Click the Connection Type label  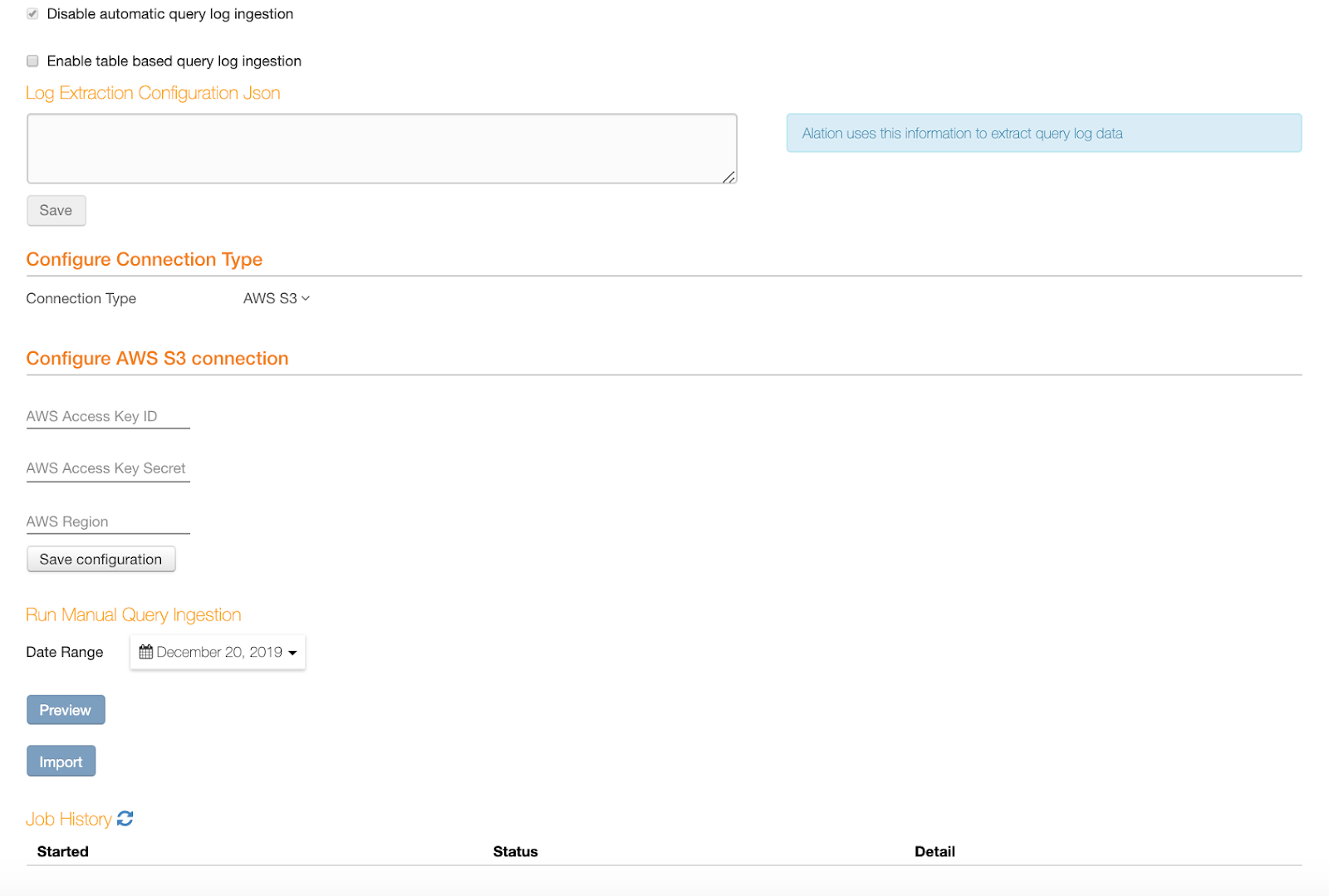tap(81, 298)
